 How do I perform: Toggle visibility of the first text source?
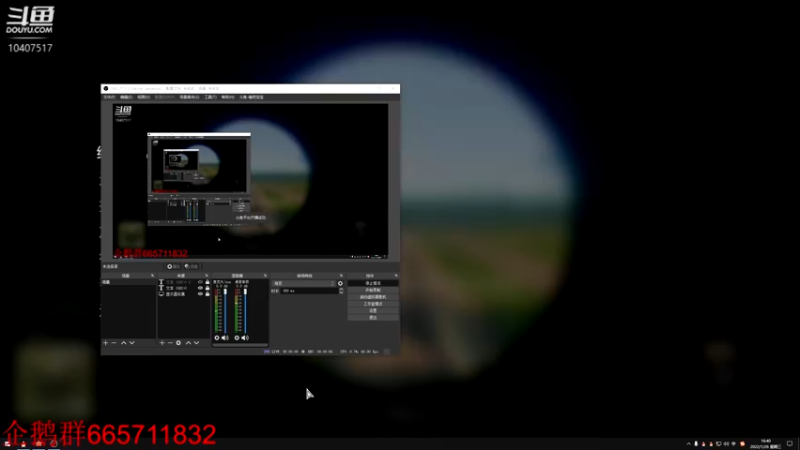(x=200, y=282)
